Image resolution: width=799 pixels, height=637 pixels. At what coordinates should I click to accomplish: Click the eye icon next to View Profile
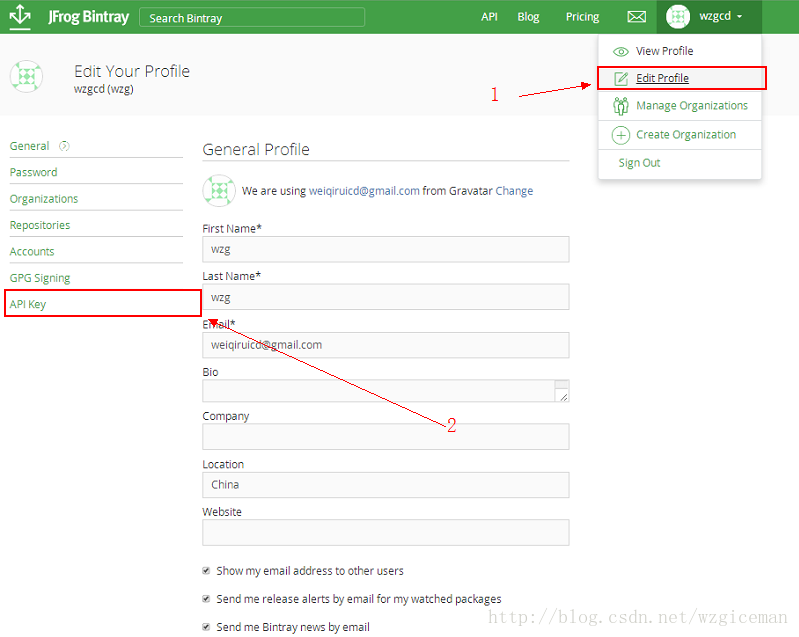click(x=621, y=51)
